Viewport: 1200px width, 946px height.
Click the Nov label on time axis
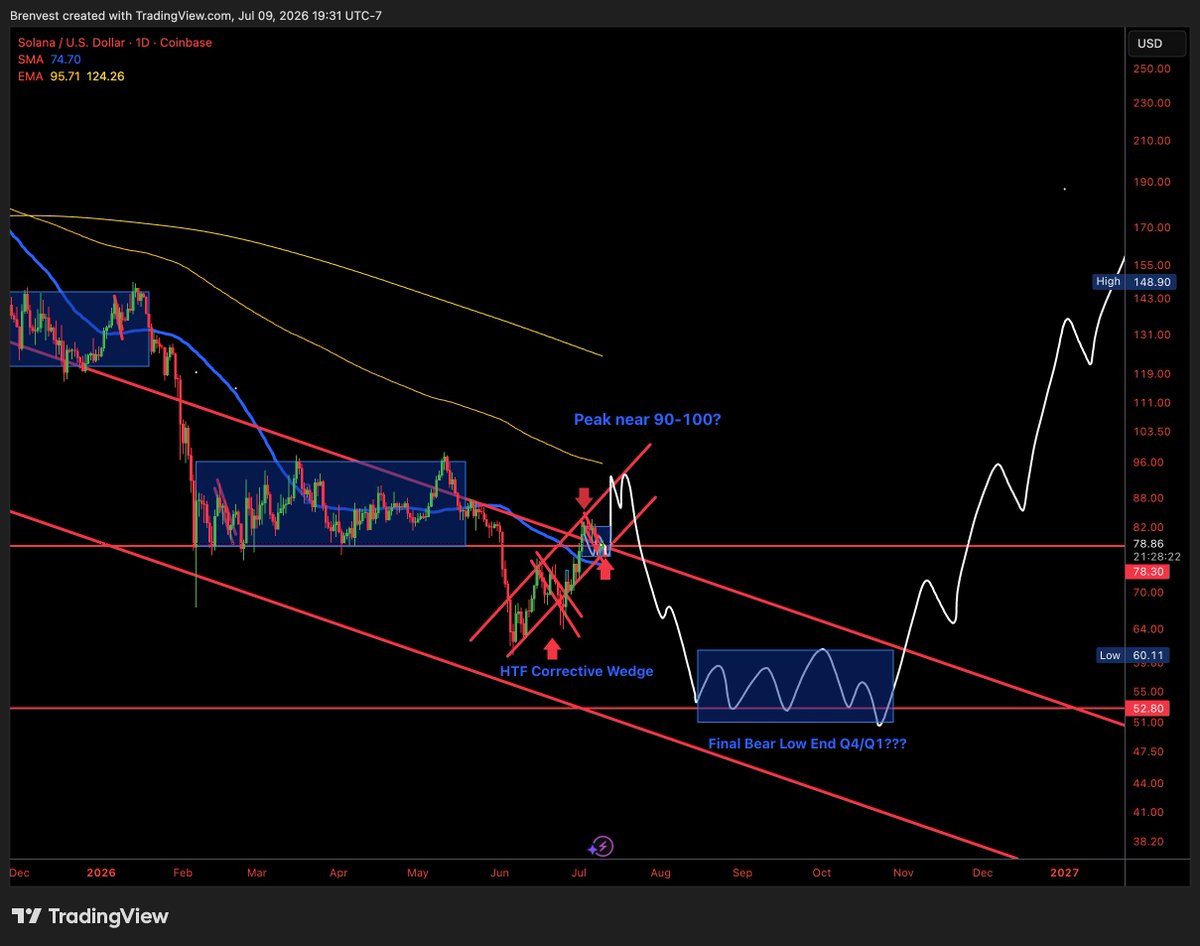[x=903, y=873]
